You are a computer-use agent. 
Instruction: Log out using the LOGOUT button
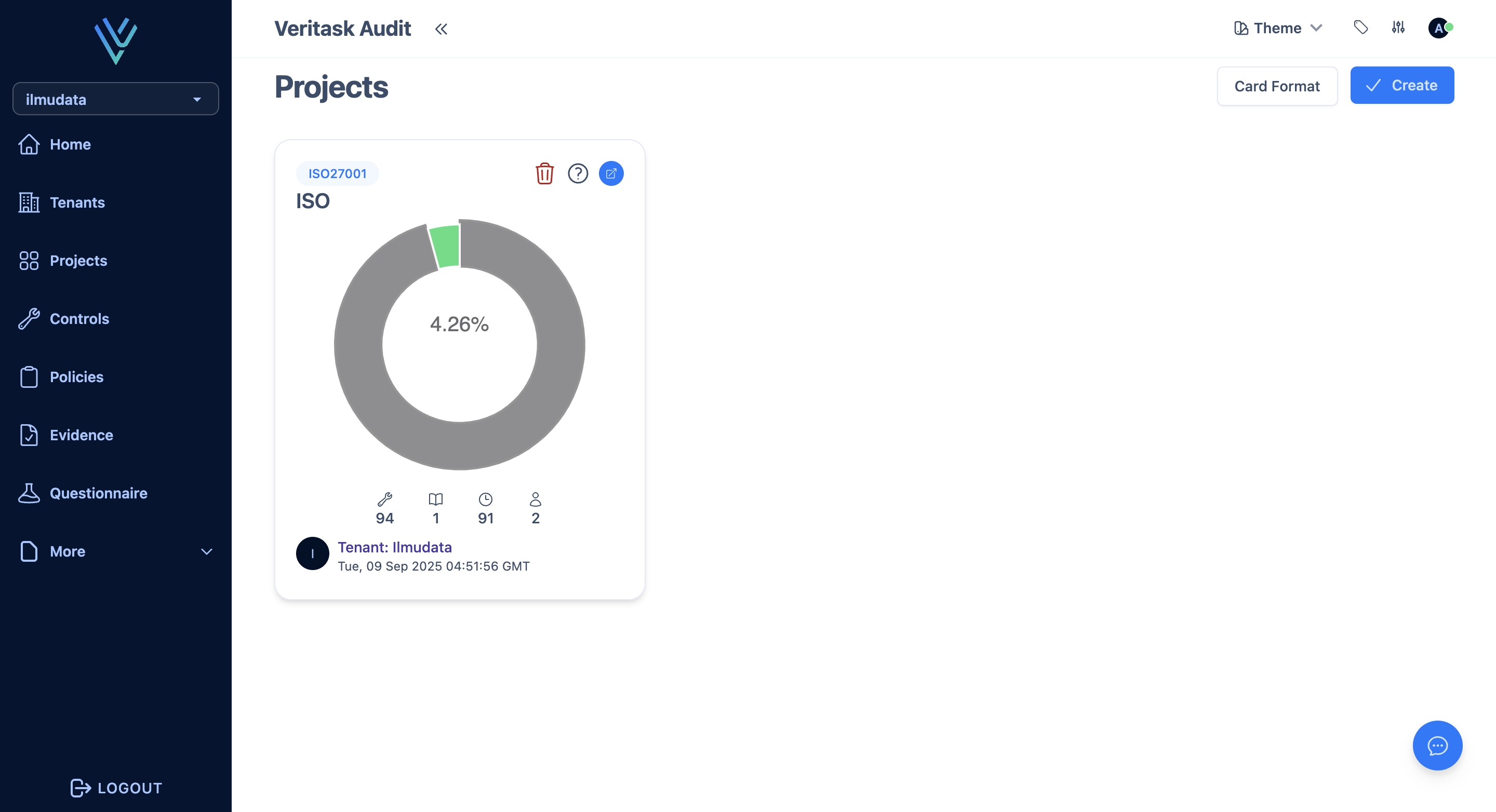coord(116,788)
